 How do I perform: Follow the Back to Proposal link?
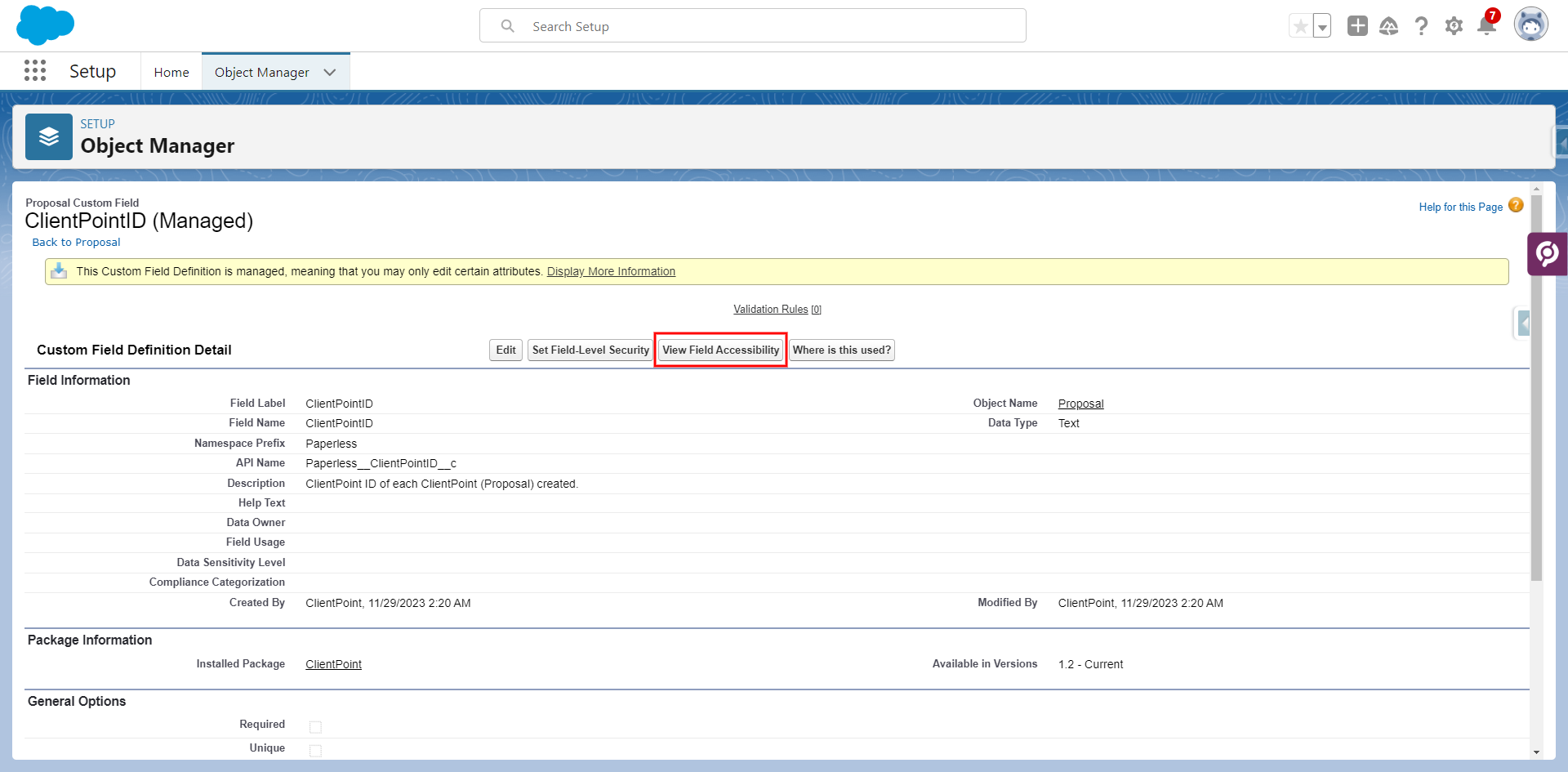(76, 243)
